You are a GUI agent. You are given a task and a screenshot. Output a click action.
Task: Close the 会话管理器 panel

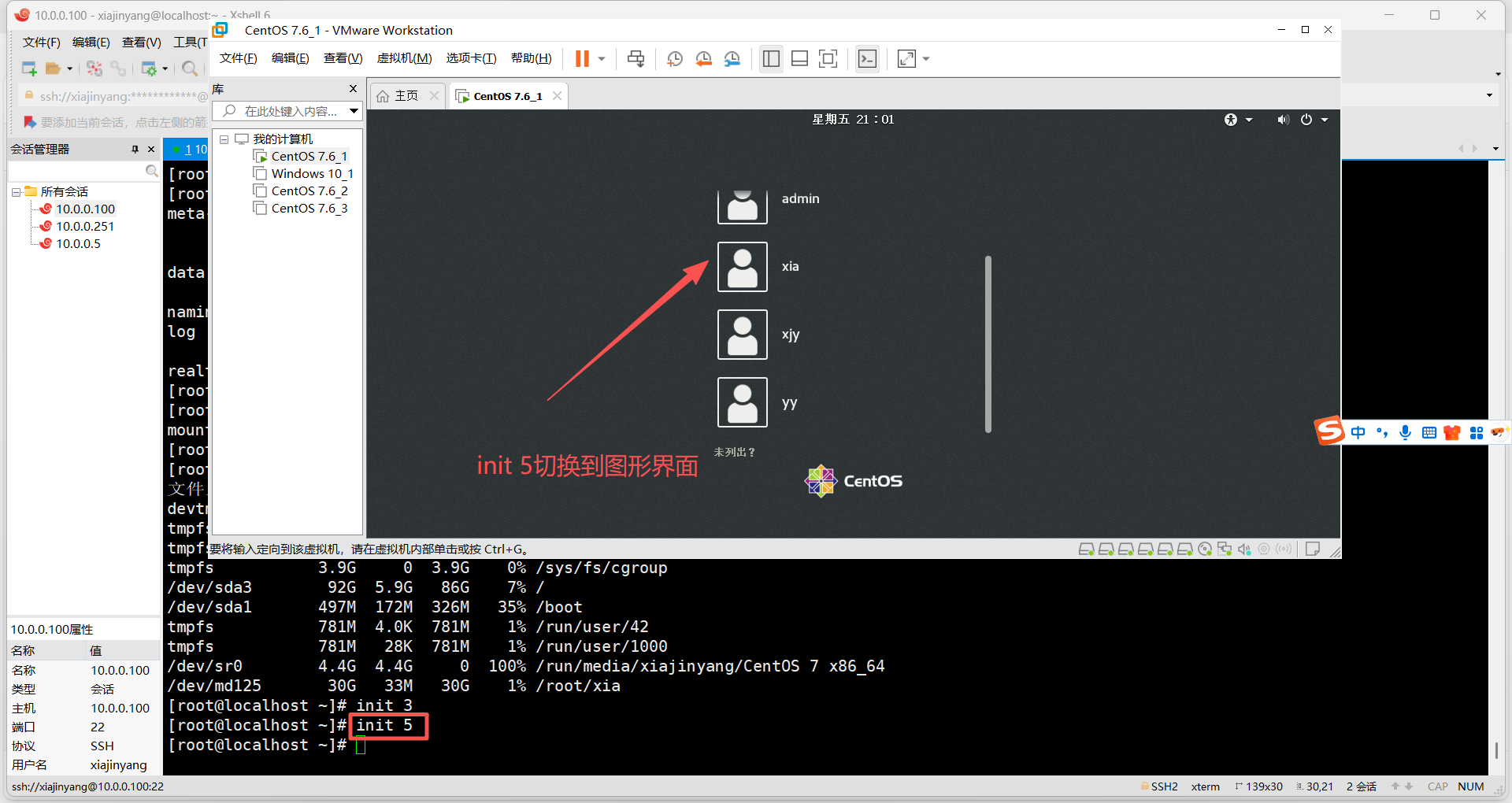point(151,150)
